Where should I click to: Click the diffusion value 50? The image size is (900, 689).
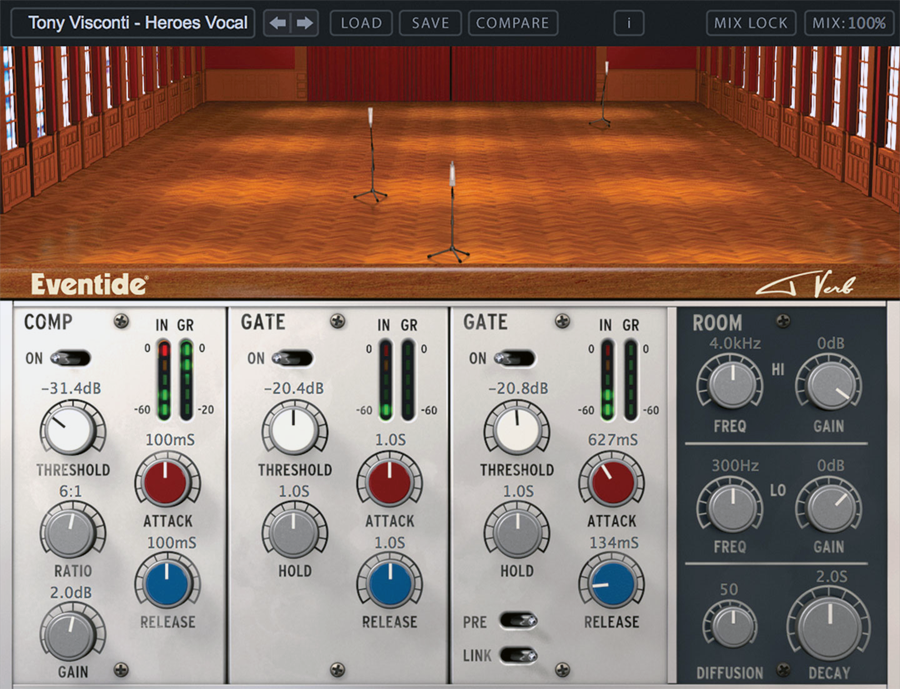tap(728, 590)
